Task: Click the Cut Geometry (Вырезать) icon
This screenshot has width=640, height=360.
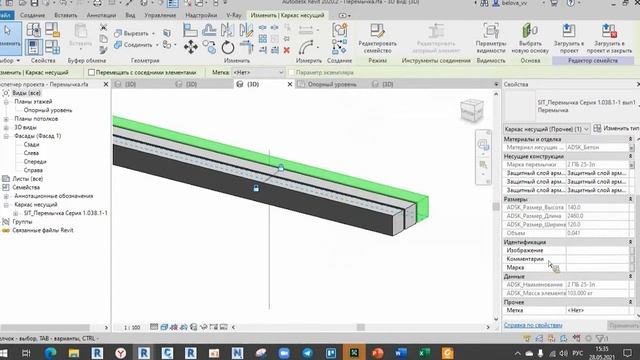Action: click(x=118, y=33)
